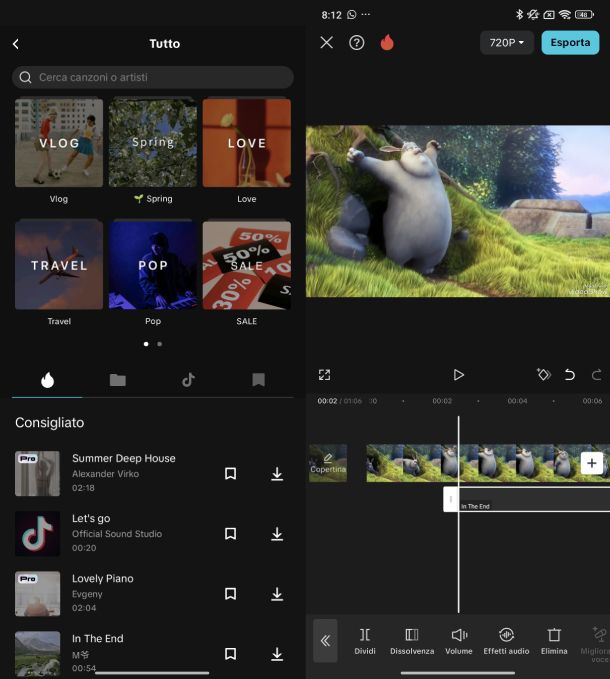
Task: Bookmark the Lovely Piano track
Action: click(230, 593)
